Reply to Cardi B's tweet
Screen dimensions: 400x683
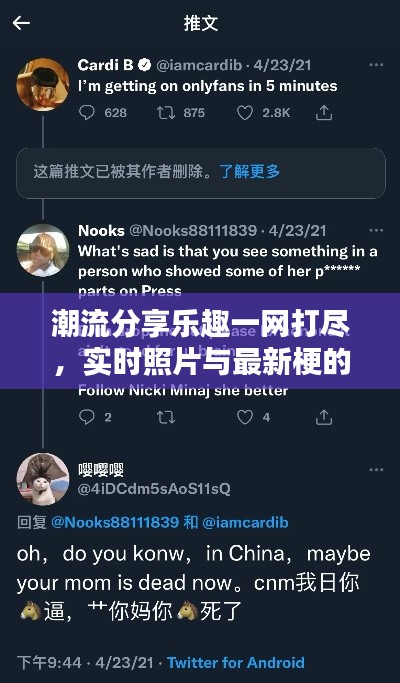pos(87,113)
